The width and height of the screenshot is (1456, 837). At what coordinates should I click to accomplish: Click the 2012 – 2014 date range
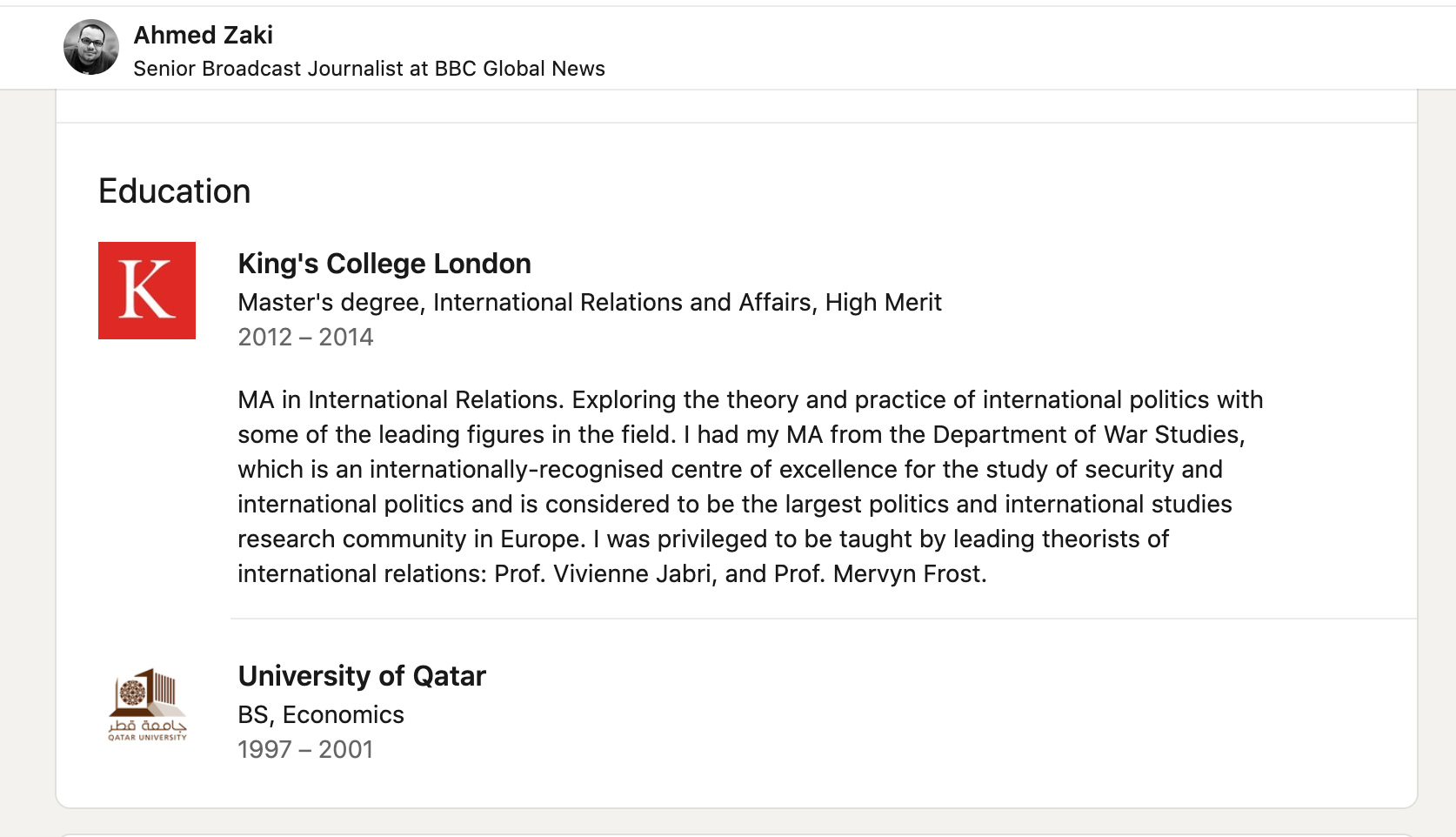pos(305,337)
